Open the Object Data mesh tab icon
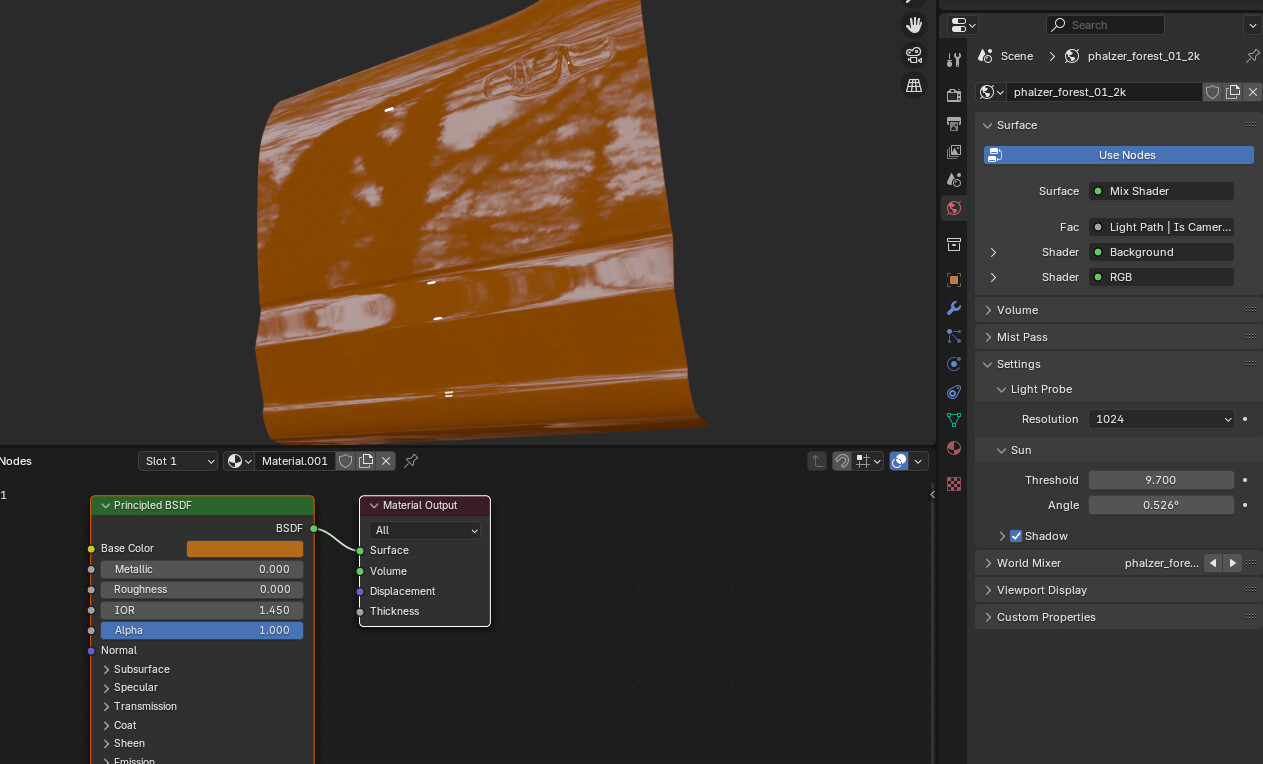This screenshot has width=1263, height=764. coord(954,420)
